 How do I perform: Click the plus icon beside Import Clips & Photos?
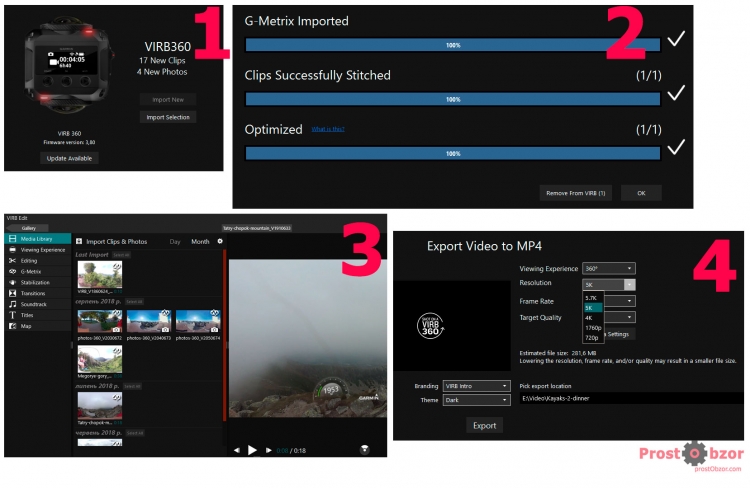click(79, 242)
